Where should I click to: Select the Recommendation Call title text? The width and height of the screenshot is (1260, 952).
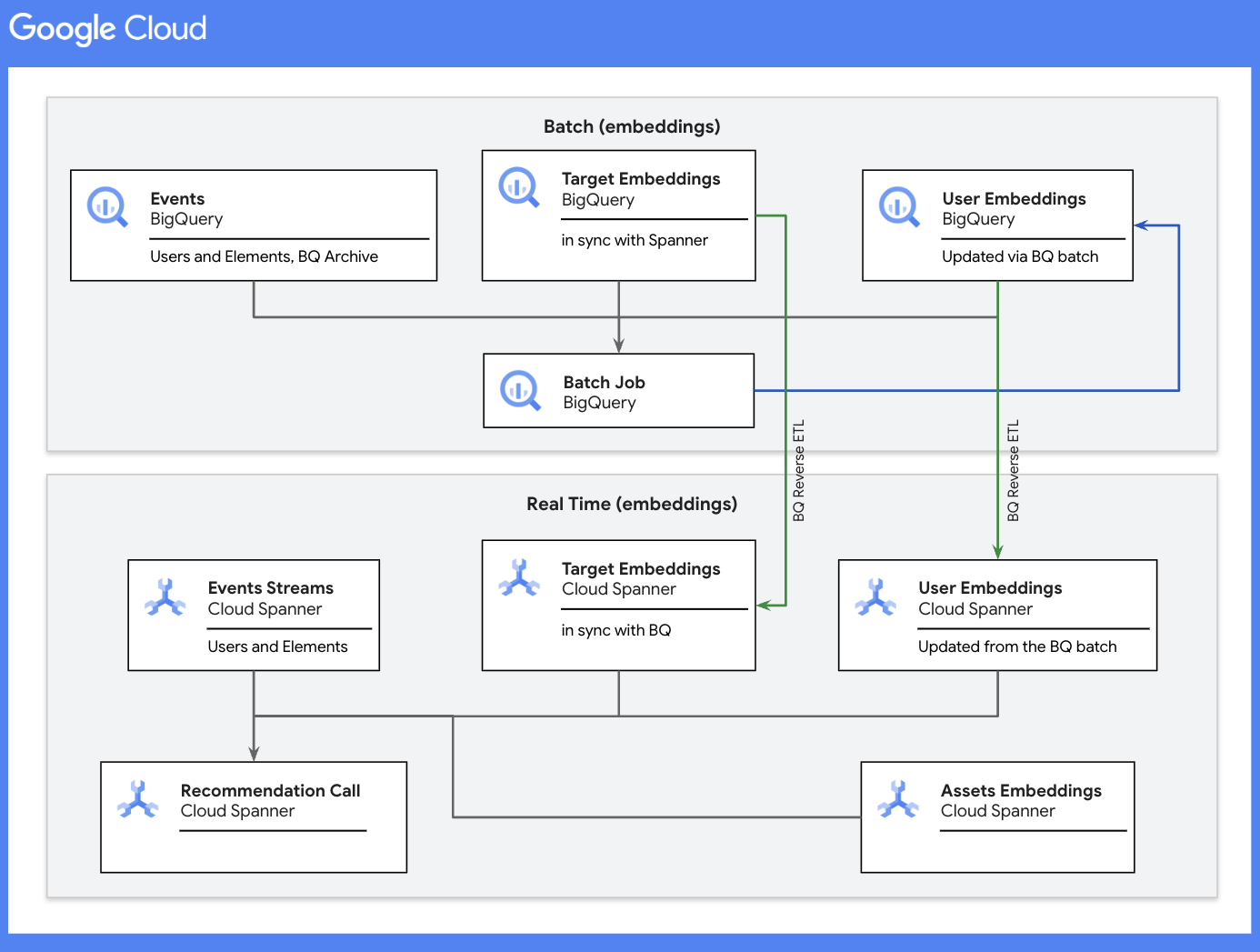coord(270,790)
